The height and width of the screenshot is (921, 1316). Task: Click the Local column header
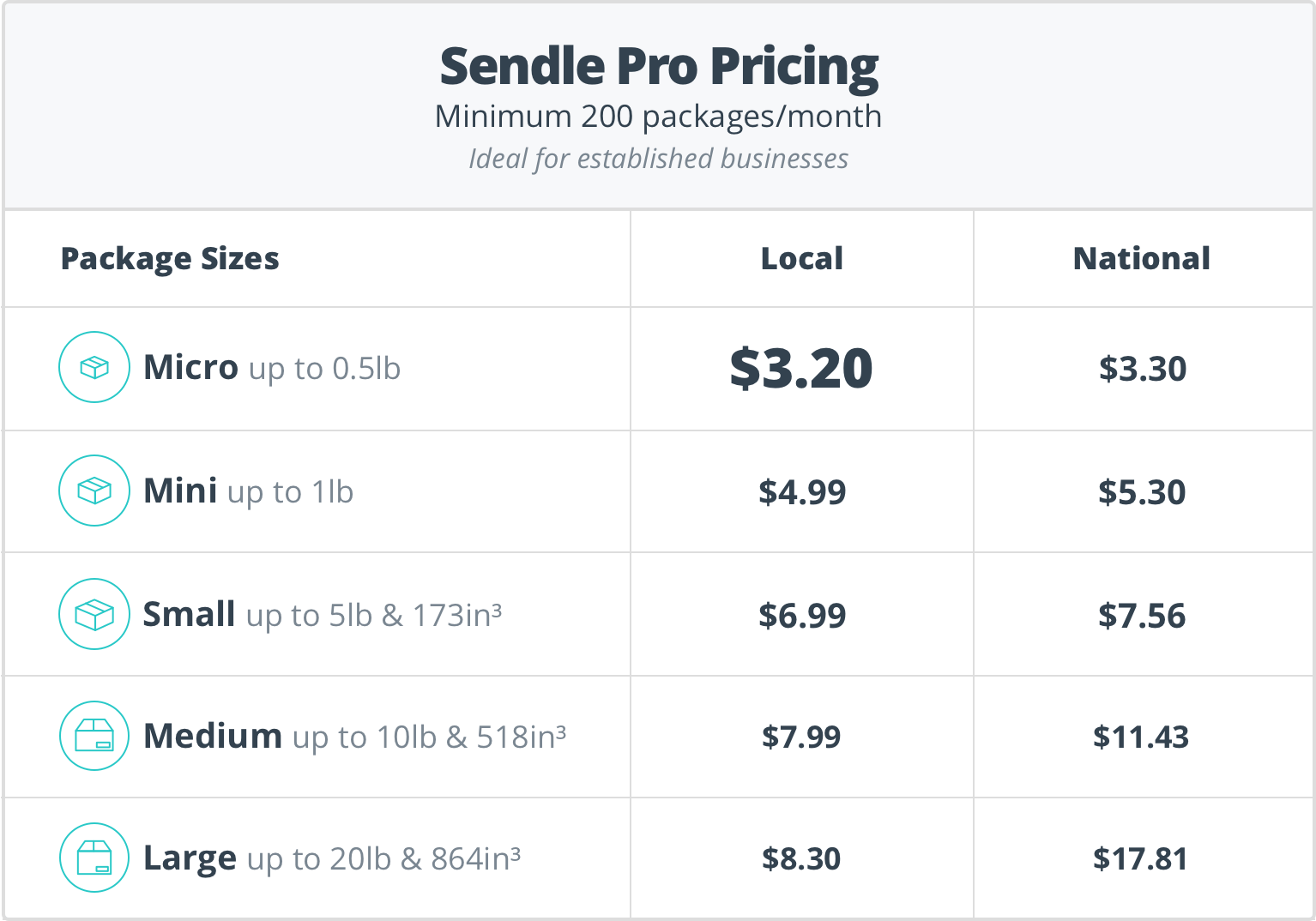click(x=802, y=258)
